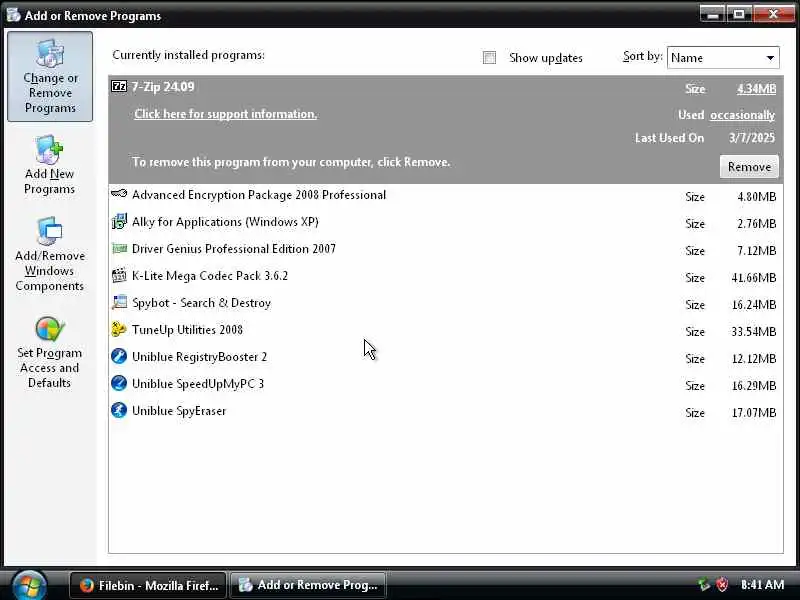
Task: Switch to Filebin - Mozilla Firefox taskbar button
Action: click(148, 585)
